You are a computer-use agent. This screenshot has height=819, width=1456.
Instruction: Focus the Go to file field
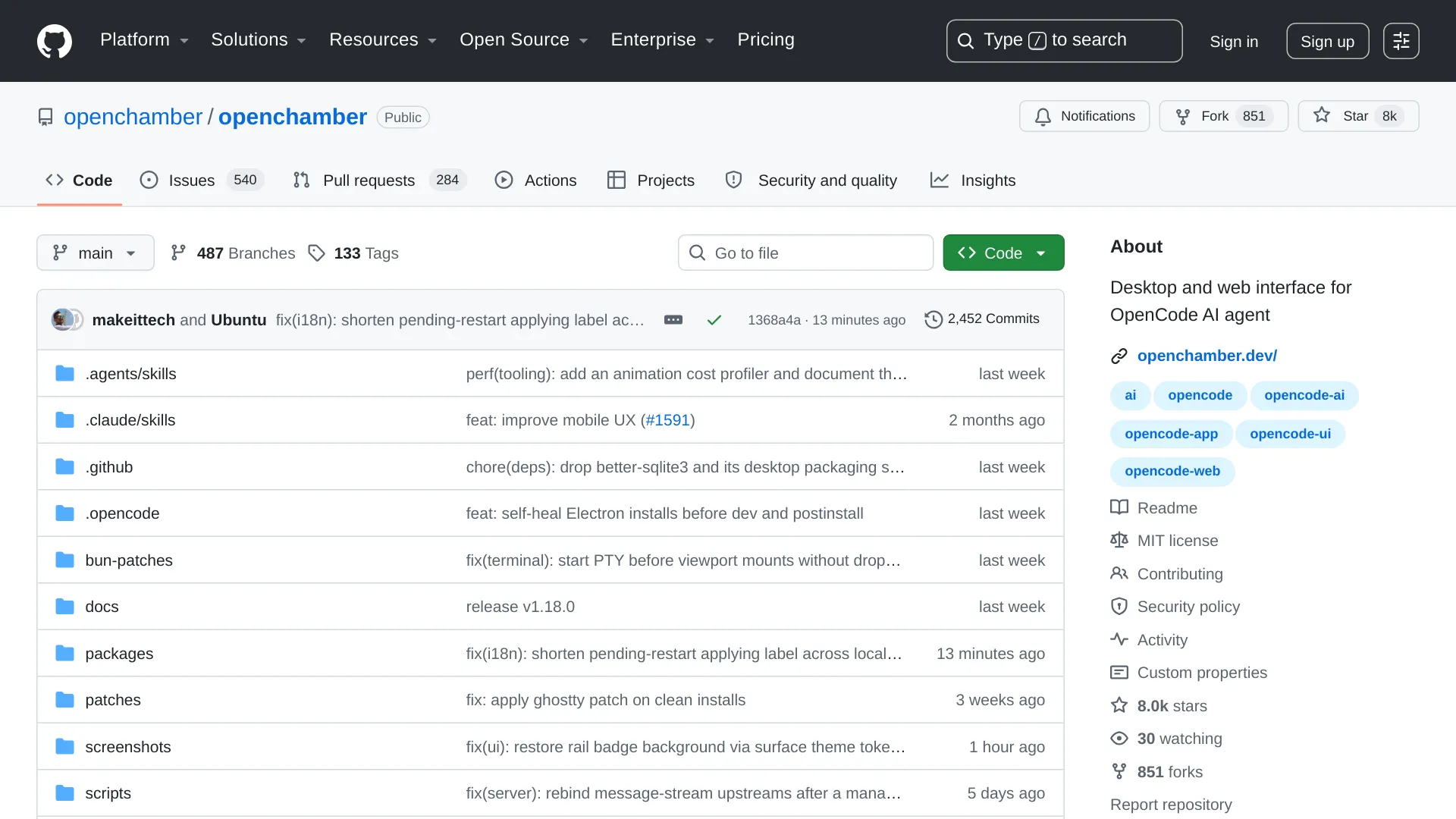(805, 253)
